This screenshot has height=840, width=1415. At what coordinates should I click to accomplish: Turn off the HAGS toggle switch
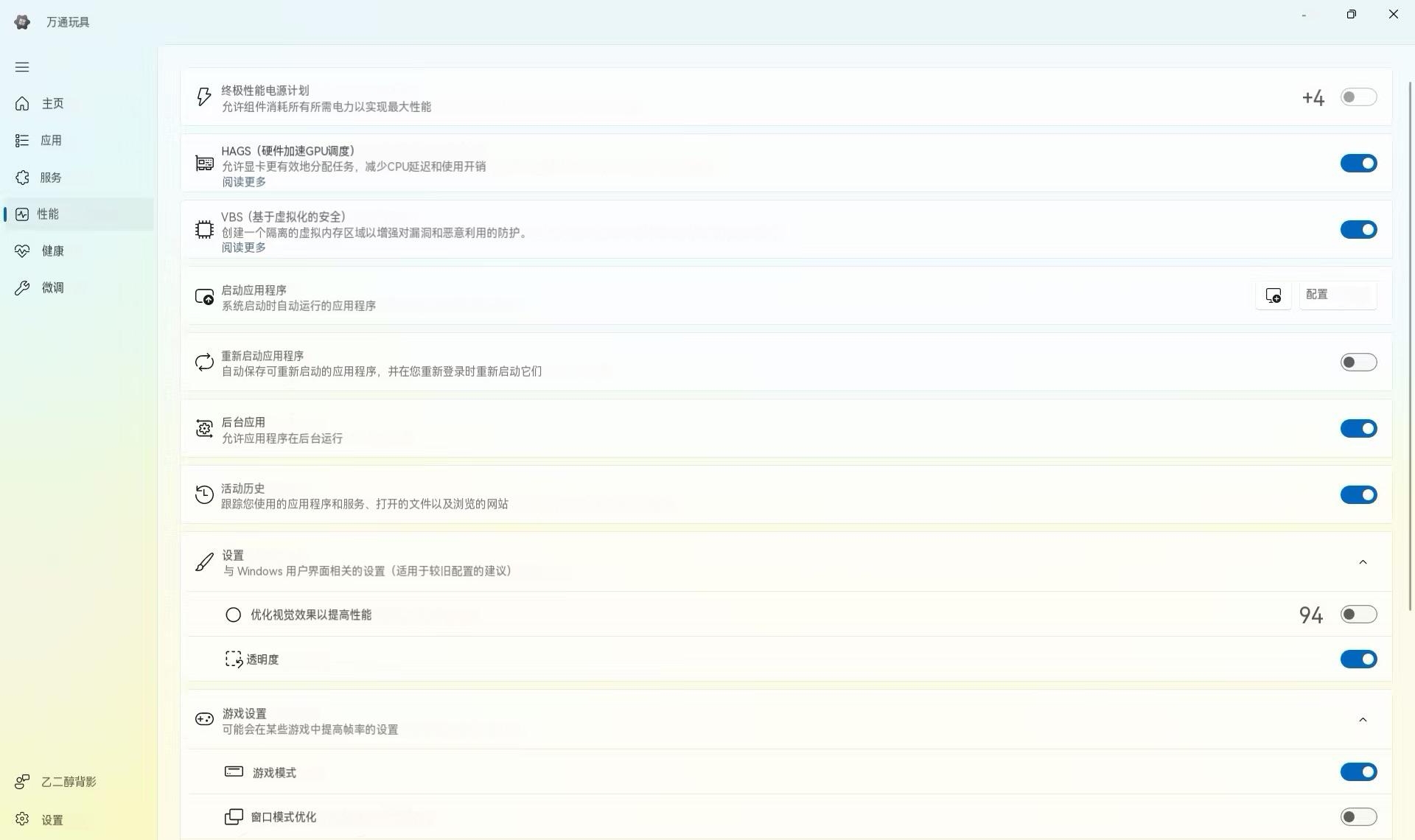coord(1358,164)
